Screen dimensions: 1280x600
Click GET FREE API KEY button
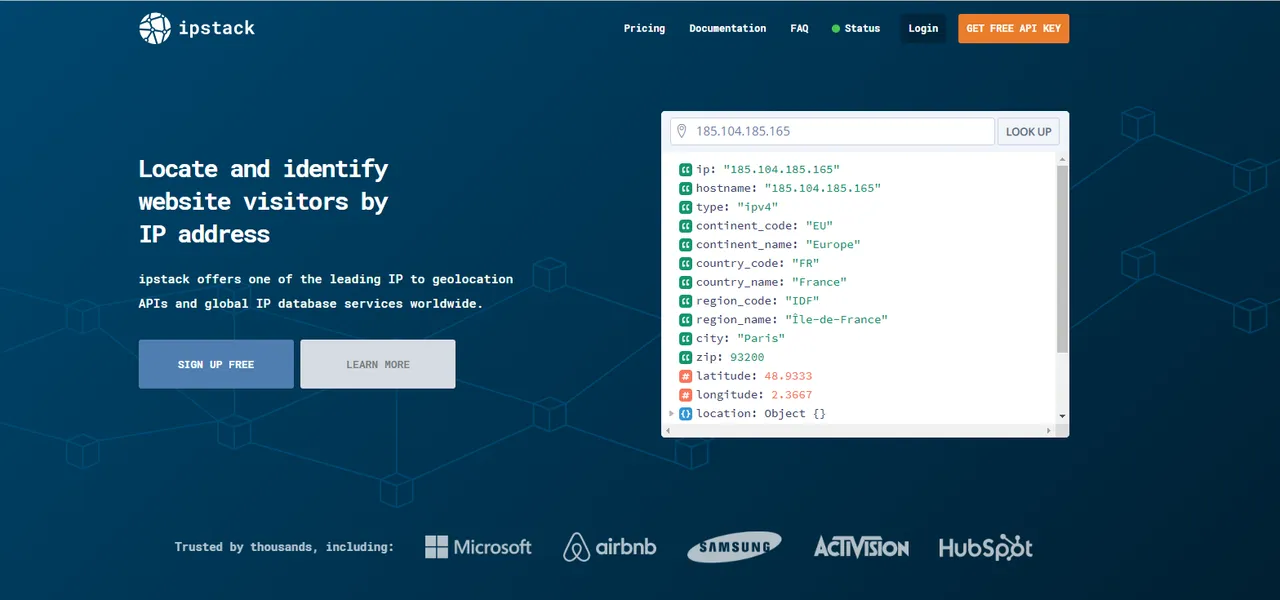[x=1013, y=28]
